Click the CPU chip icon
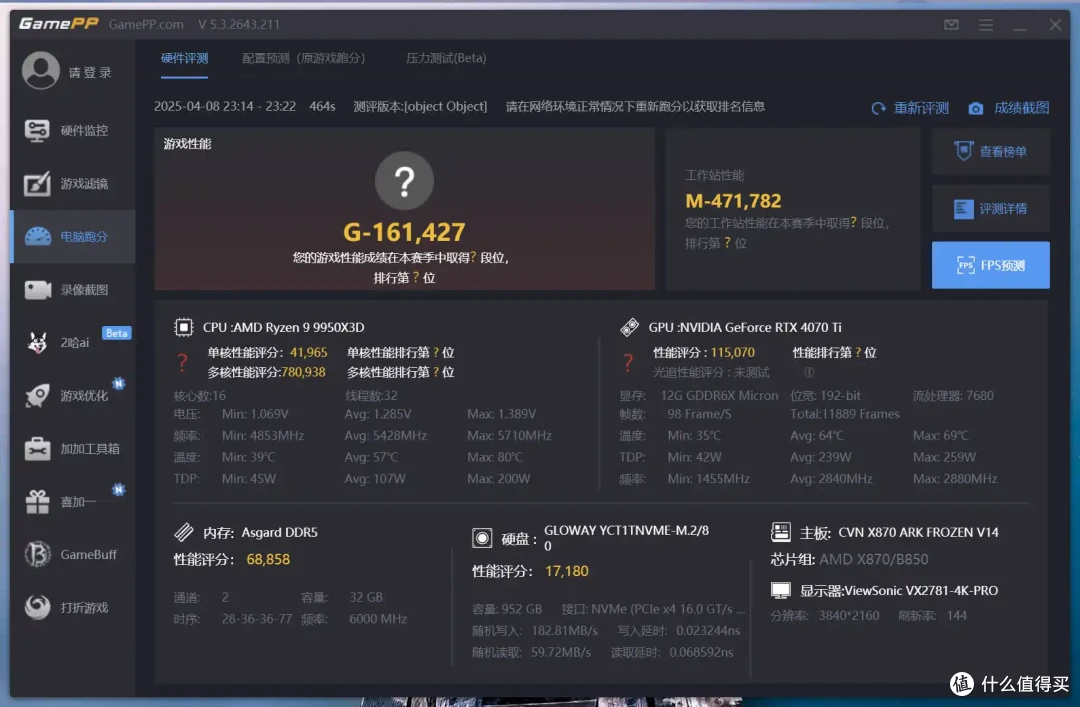1080x707 pixels. coord(184,327)
